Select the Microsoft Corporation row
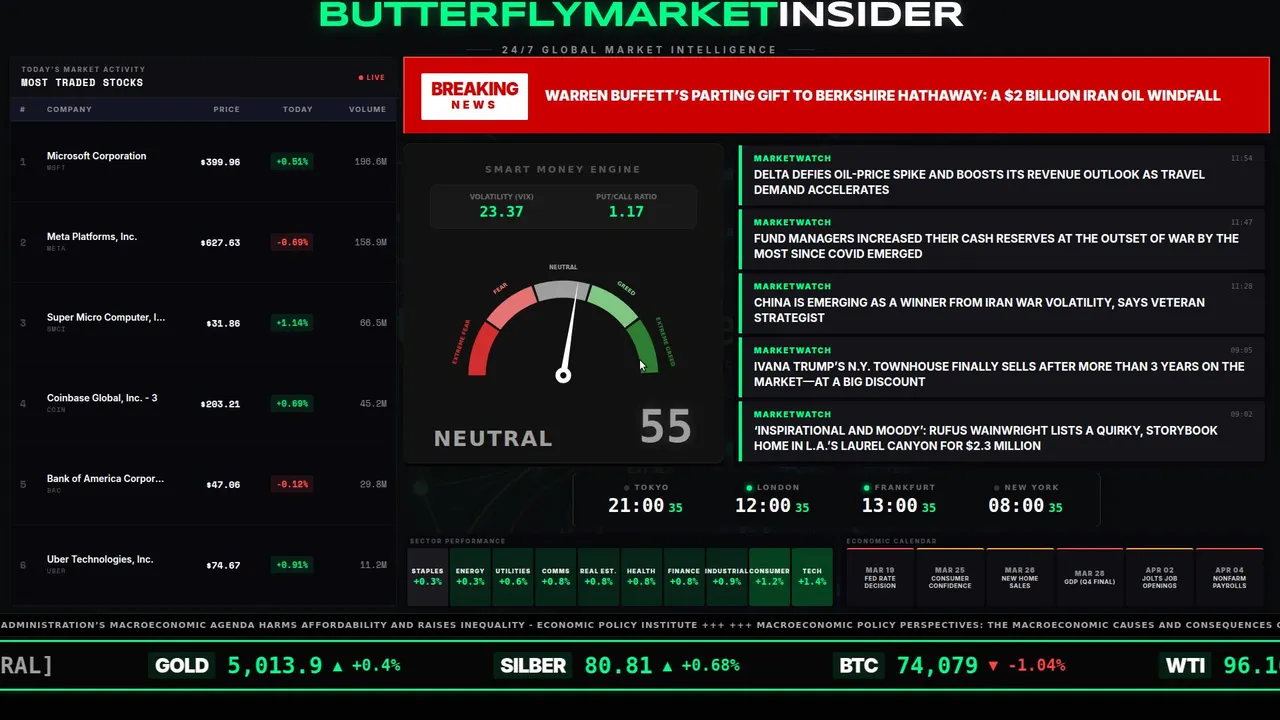 (x=203, y=161)
